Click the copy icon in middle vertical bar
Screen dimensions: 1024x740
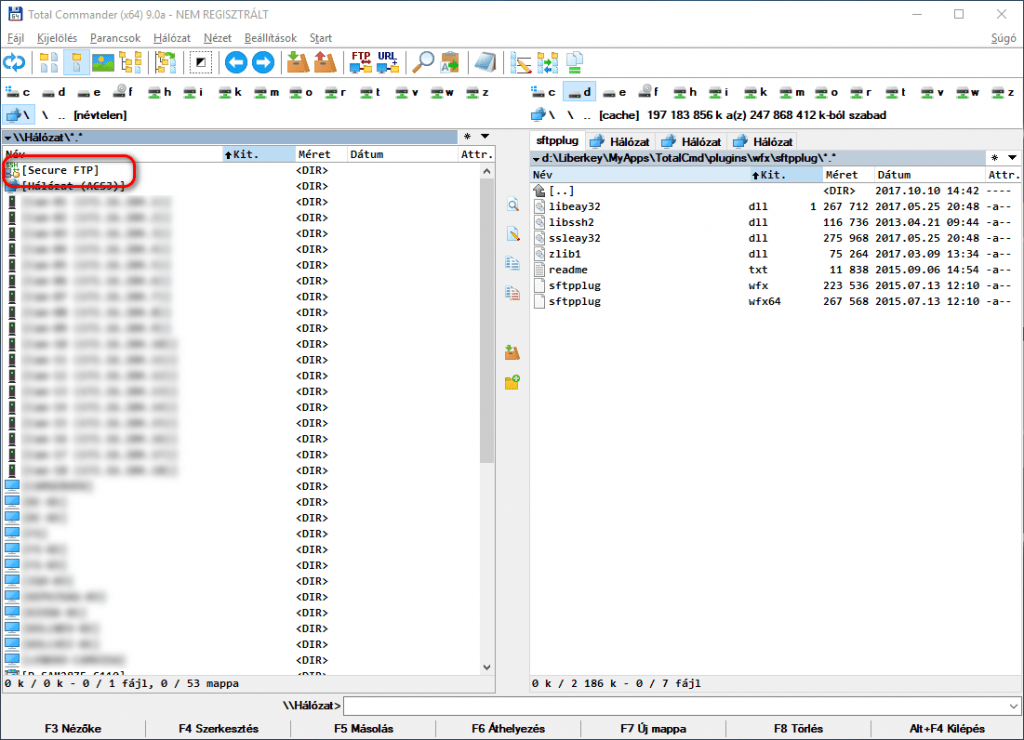coord(513,263)
